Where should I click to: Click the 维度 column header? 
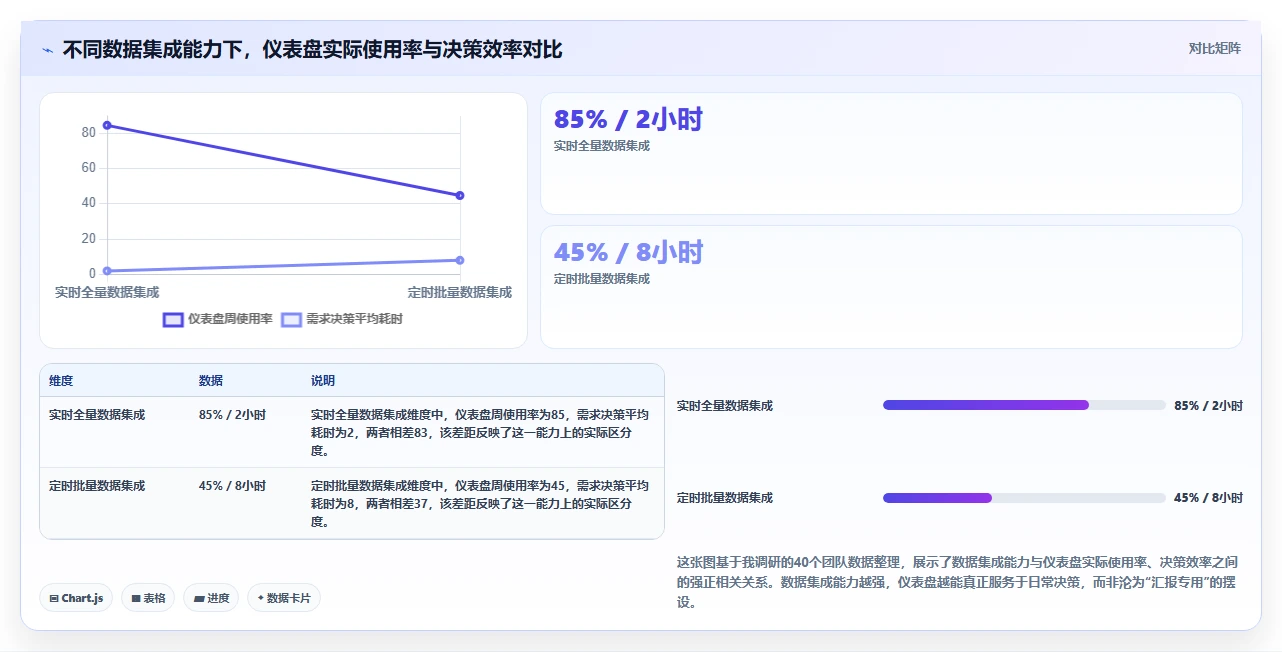[x=61, y=381]
